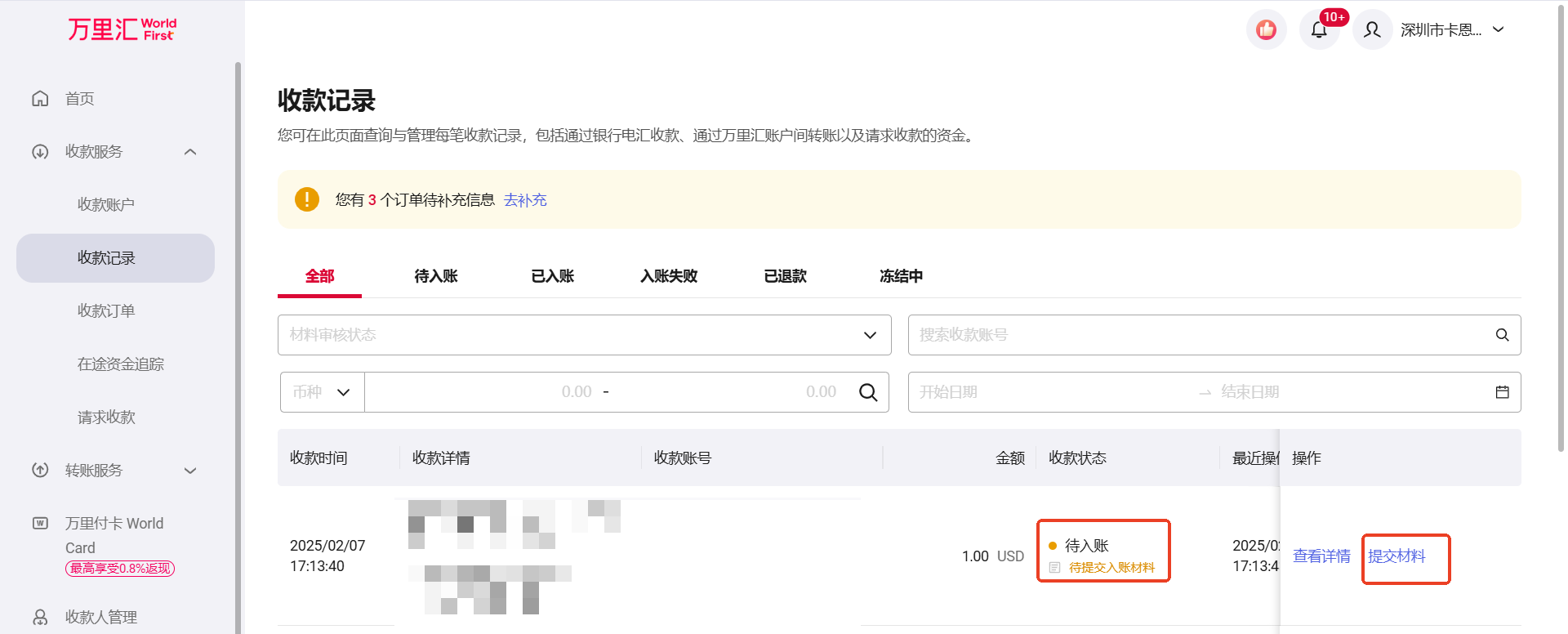Click the WorldFirst logo

(122, 29)
